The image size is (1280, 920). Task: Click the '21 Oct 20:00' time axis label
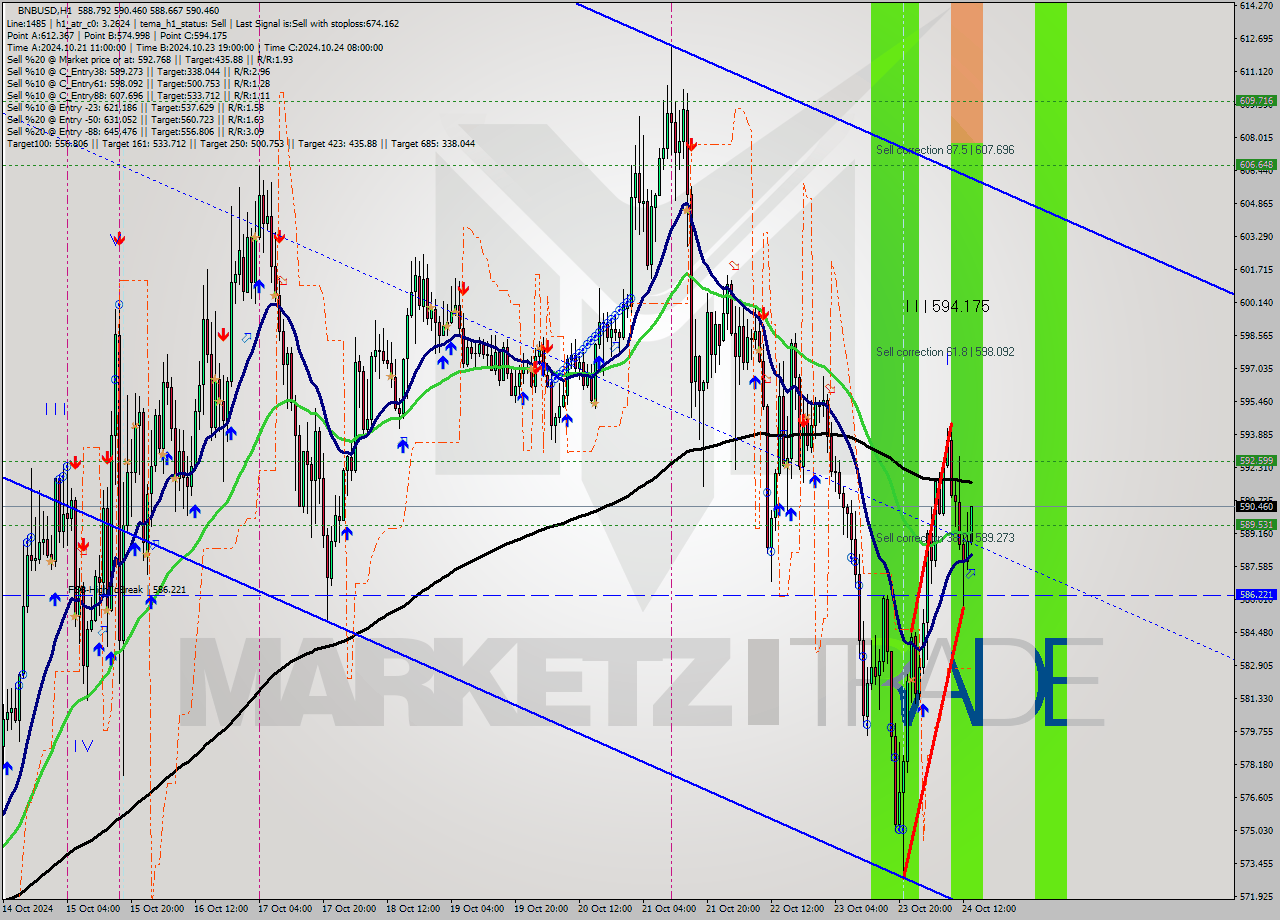pyautogui.click(x=733, y=909)
